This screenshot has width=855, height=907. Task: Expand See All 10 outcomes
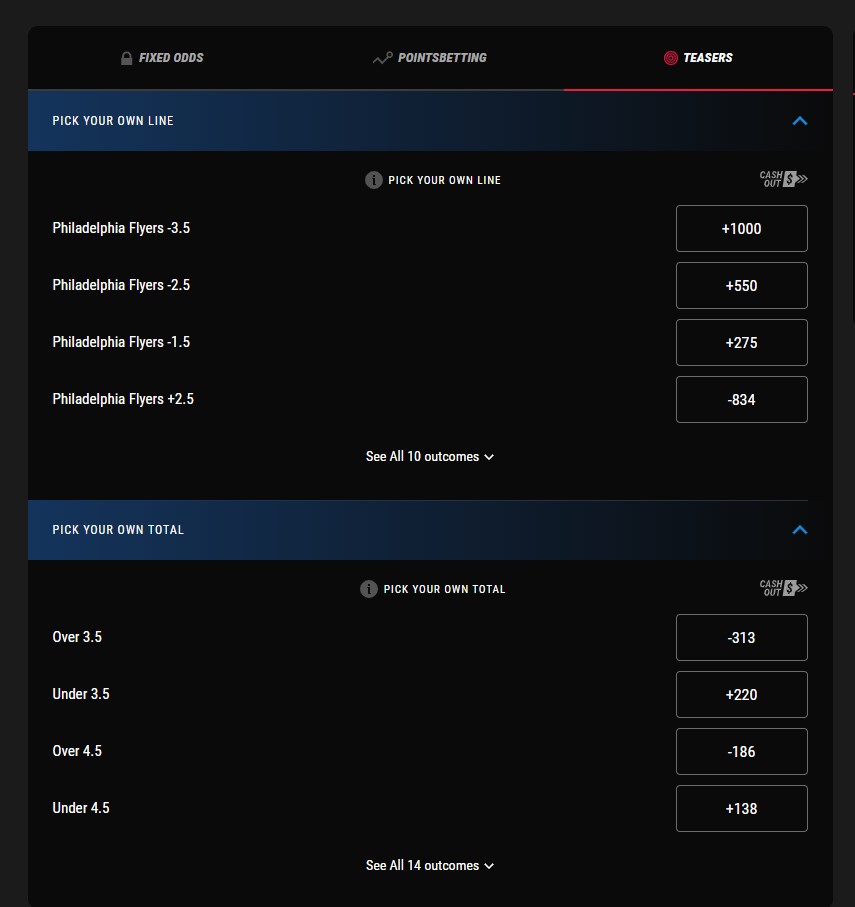(430, 456)
